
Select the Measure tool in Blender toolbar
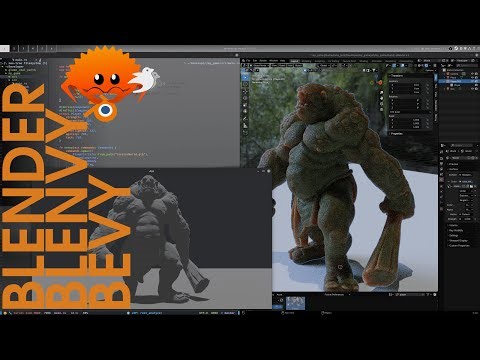pyautogui.click(x=245, y=126)
